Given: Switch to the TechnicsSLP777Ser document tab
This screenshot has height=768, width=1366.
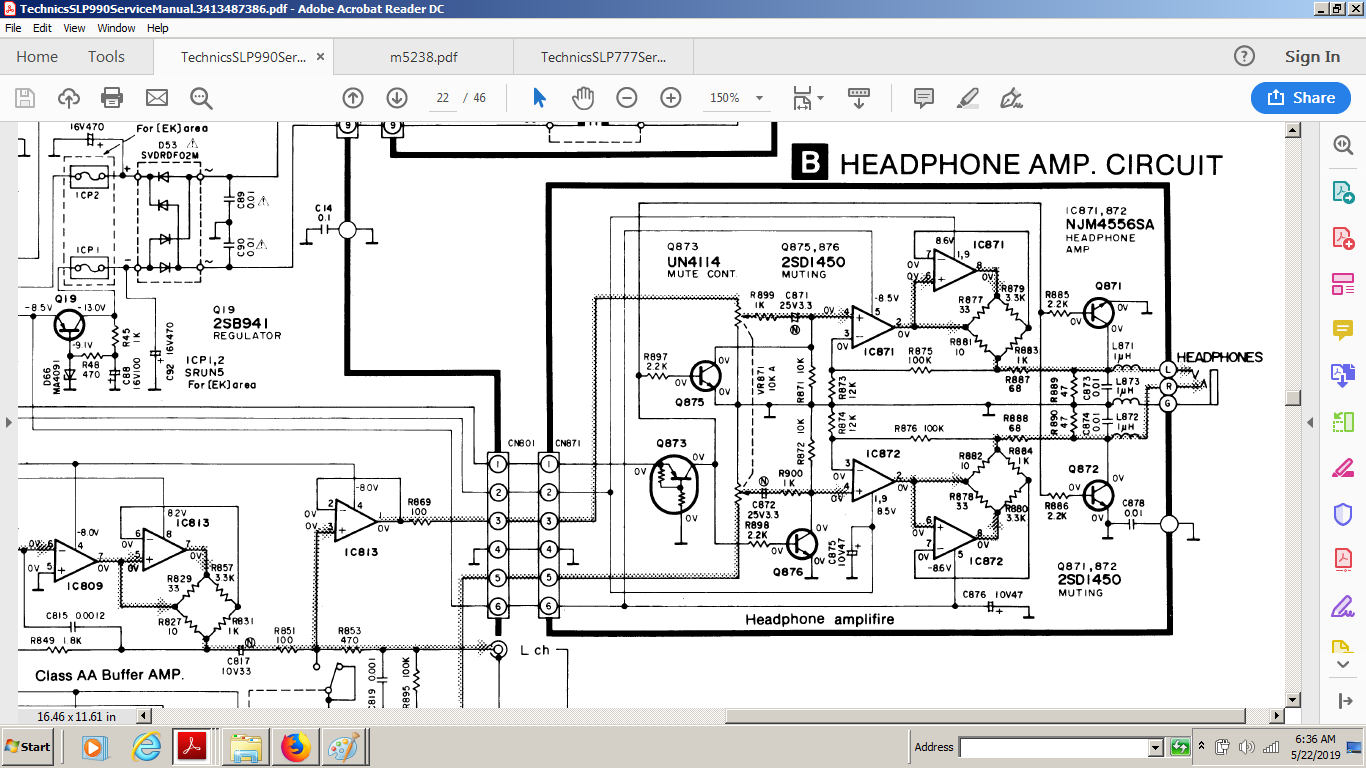Looking at the screenshot, I should [603, 57].
